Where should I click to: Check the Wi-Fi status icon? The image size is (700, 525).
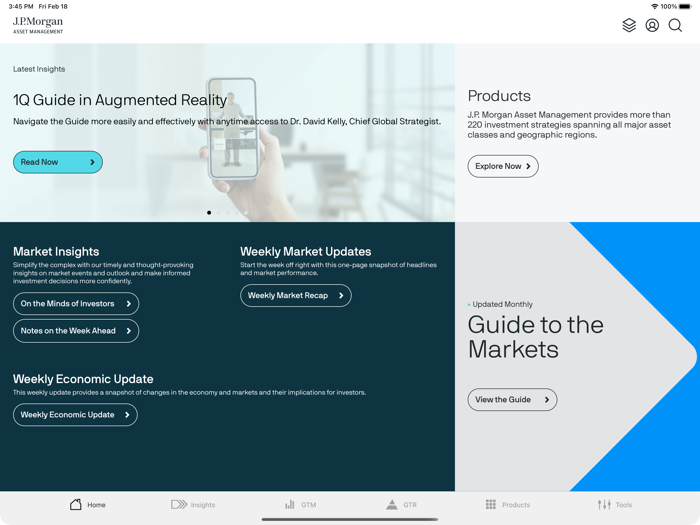(x=654, y=6)
